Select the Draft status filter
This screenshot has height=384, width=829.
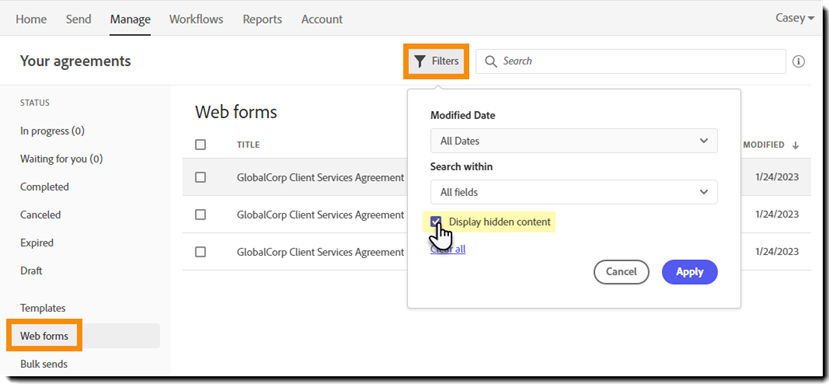tap(31, 271)
